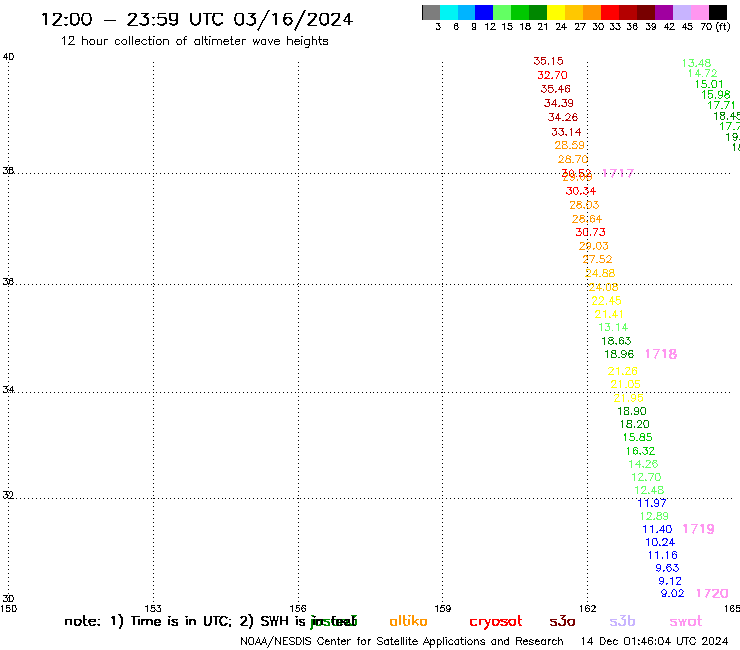The width and height of the screenshot is (740, 650).
Task: Click the value 34.26
Action: 563,117
